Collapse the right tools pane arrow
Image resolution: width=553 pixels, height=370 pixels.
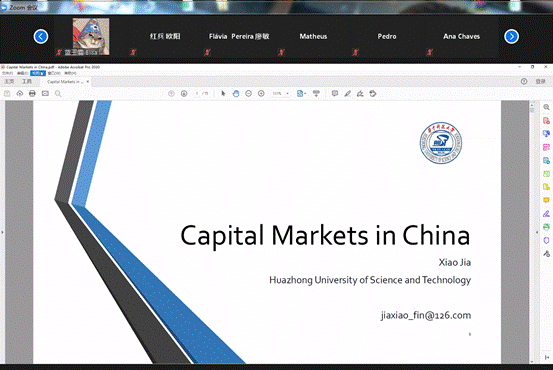coord(537,232)
